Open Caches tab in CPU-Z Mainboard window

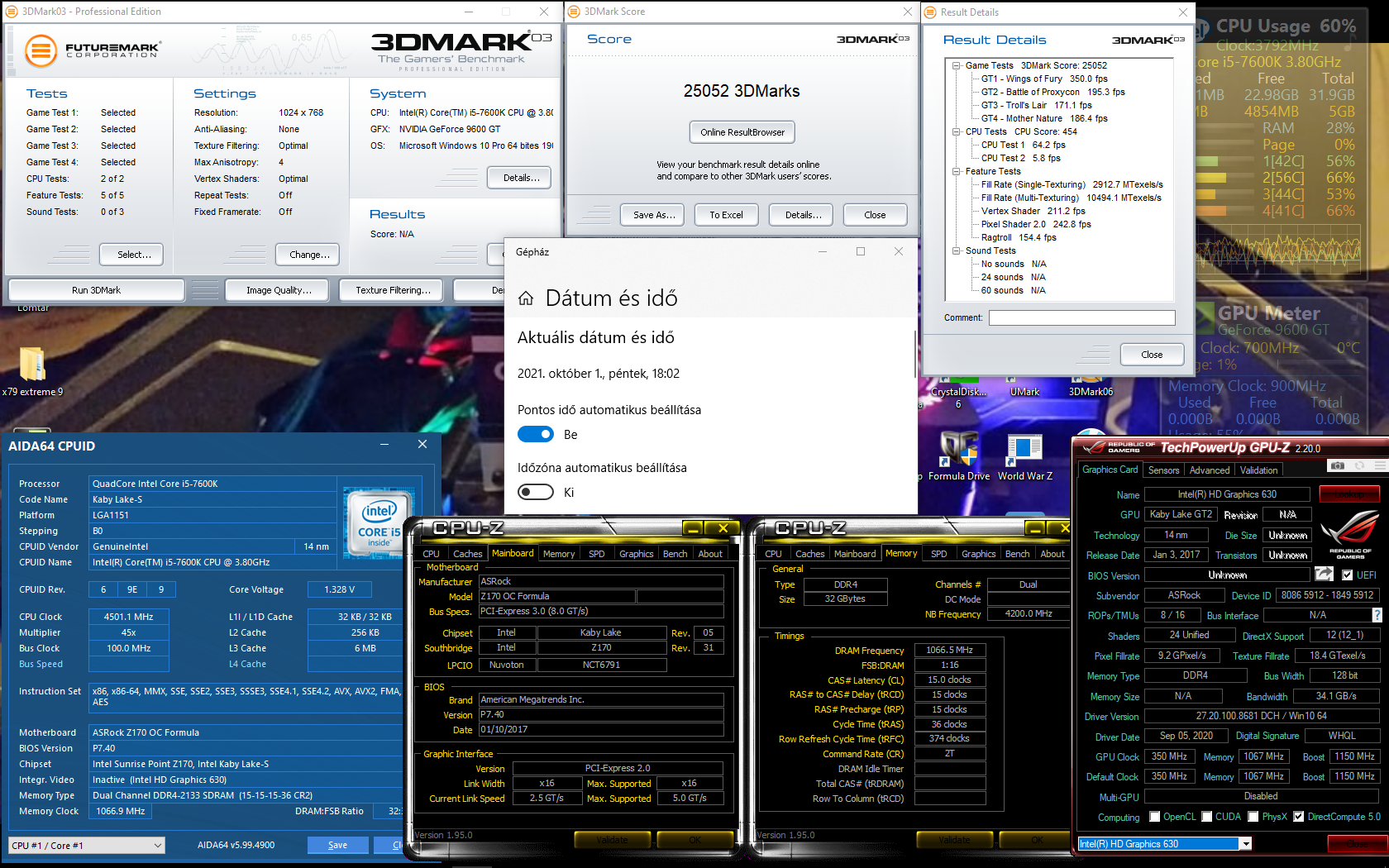tap(467, 554)
